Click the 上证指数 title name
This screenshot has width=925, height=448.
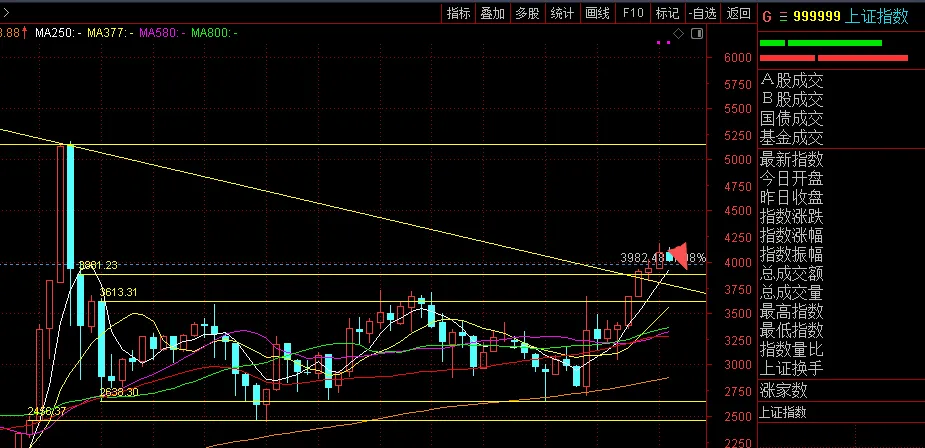tap(877, 17)
